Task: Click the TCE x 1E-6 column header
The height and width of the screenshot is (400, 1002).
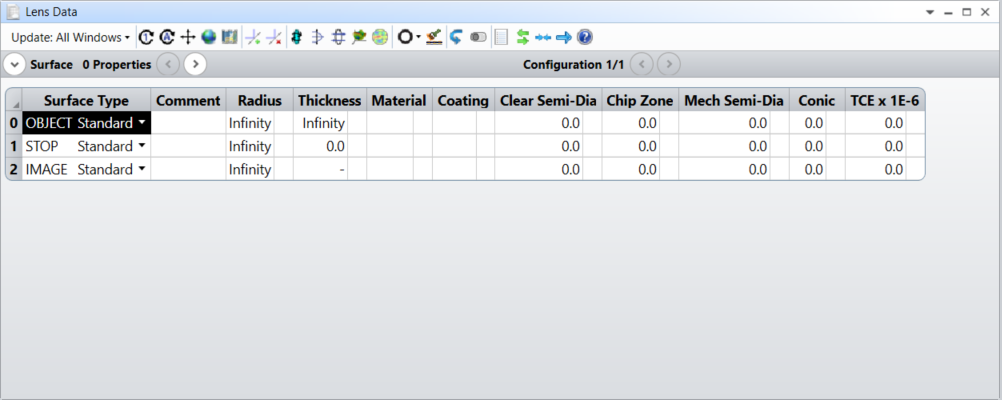Action: pyautogui.click(x=884, y=100)
